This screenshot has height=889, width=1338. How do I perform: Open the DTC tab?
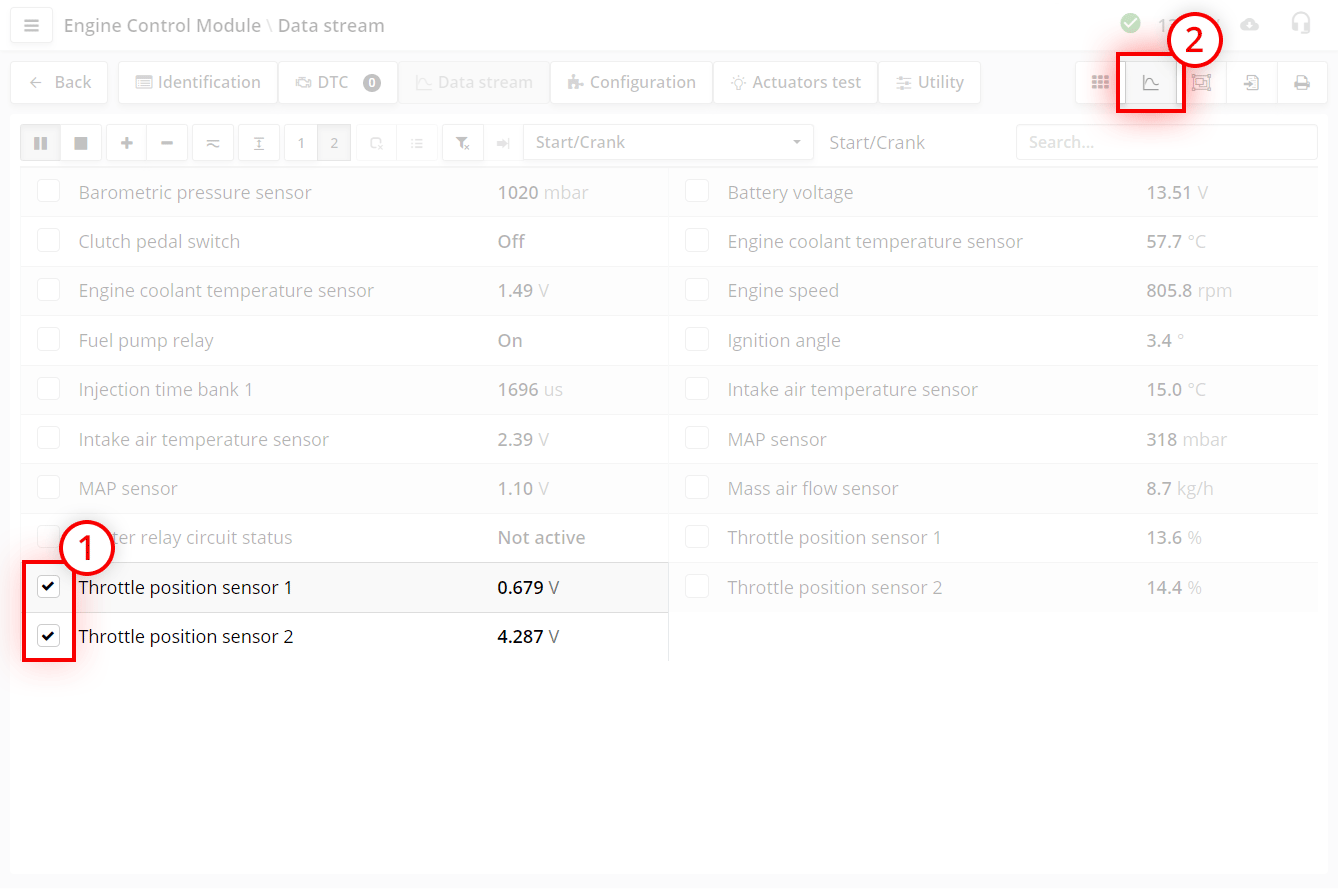pyautogui.click(x=337, y=82)
